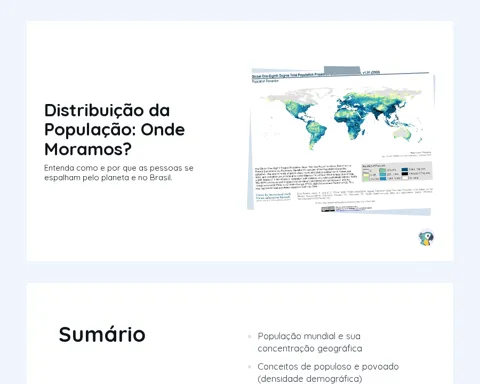Click the map description paragraph text
Screen dimensions: 480x384
304,176
